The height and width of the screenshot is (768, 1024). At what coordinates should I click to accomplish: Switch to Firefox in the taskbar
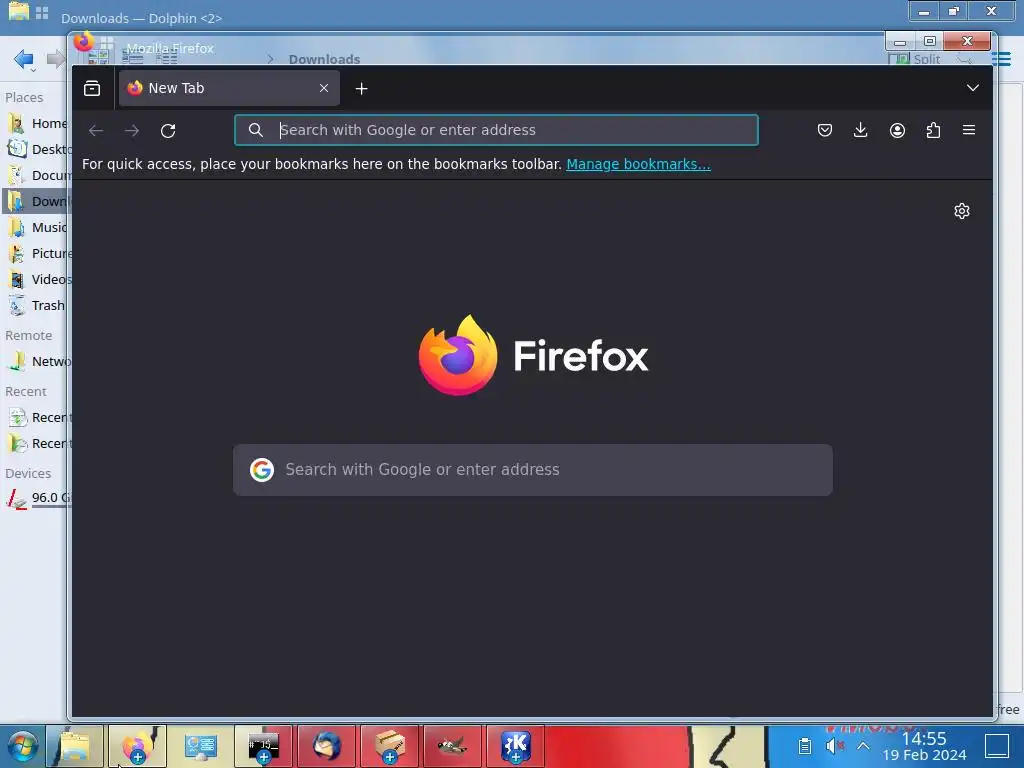coord(137,746)
